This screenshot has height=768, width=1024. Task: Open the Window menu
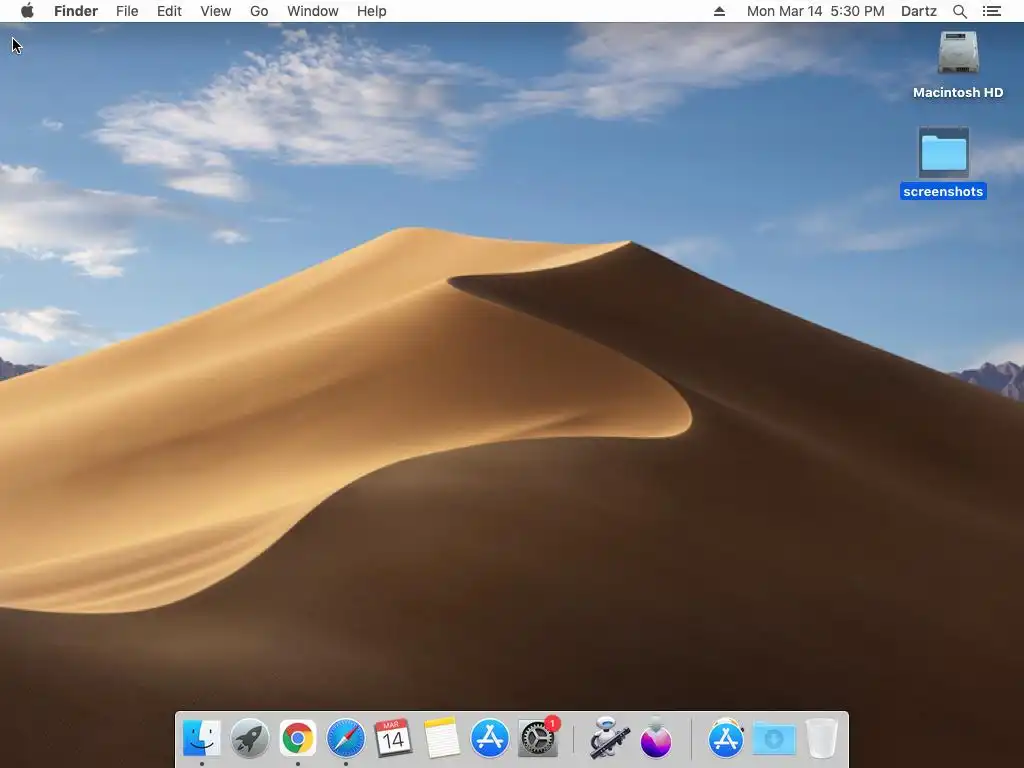[313, 11]
